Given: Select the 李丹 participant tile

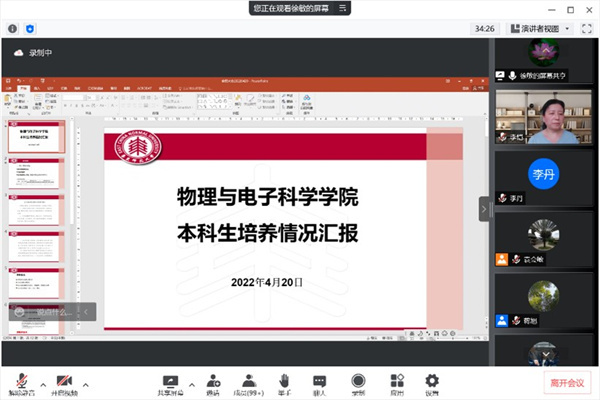Looking at the screenshot, I should coord(541,172).
